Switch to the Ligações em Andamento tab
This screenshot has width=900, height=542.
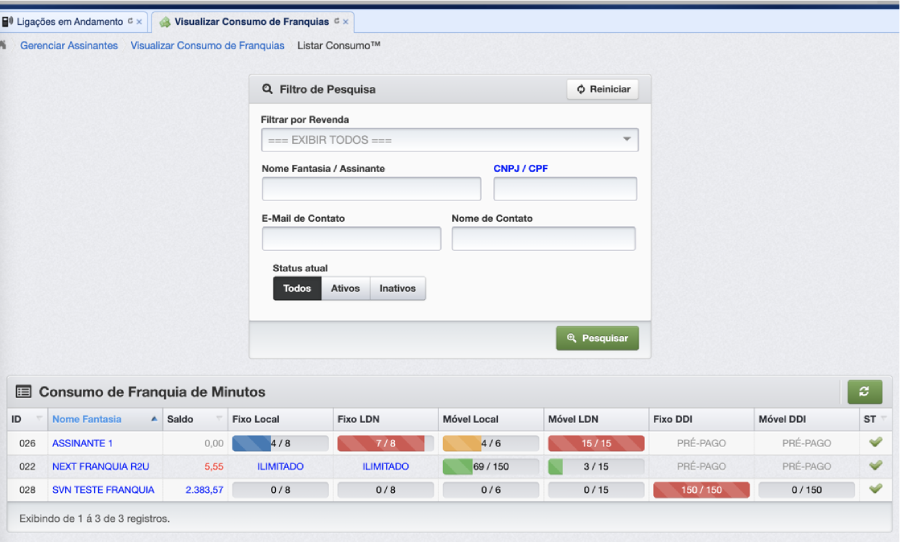pyautogui.click(x=68, y=21)
